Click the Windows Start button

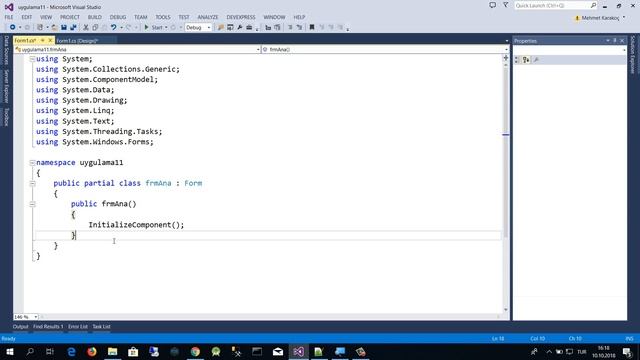9,351
